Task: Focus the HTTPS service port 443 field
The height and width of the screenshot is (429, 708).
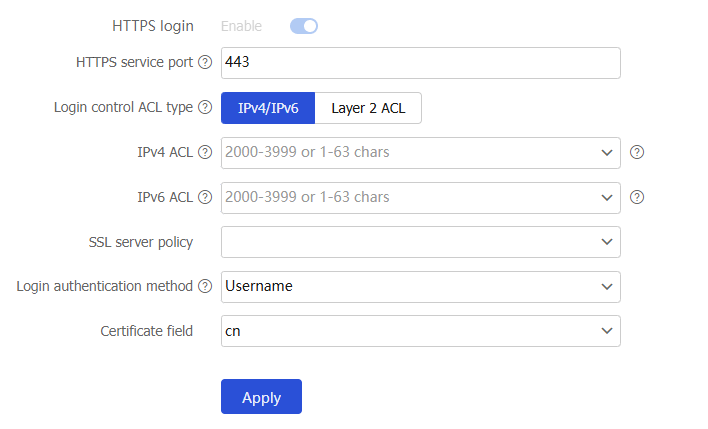Action: pyautogui.click(x=420, y=63)
